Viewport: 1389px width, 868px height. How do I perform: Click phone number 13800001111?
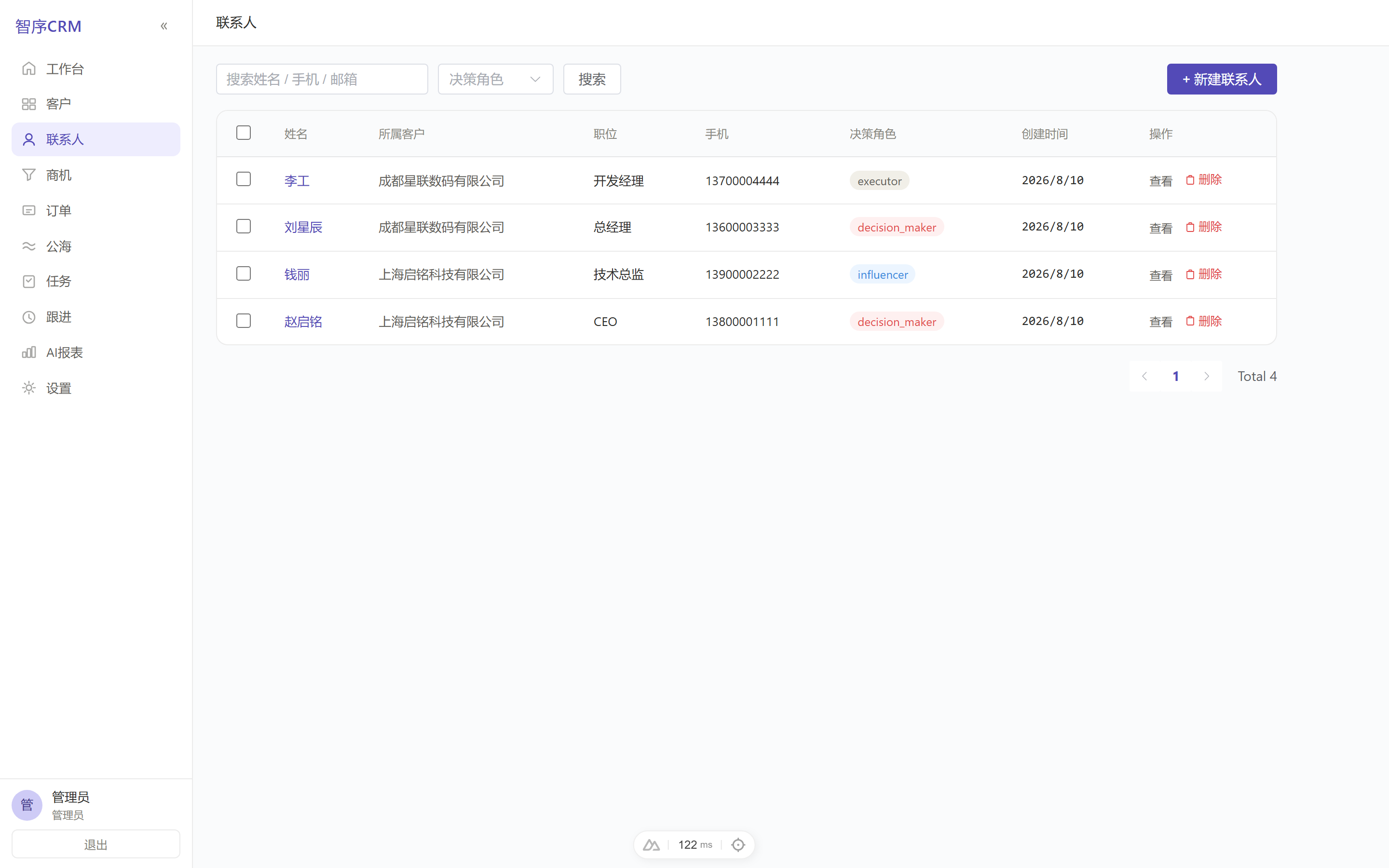[742, 322]
